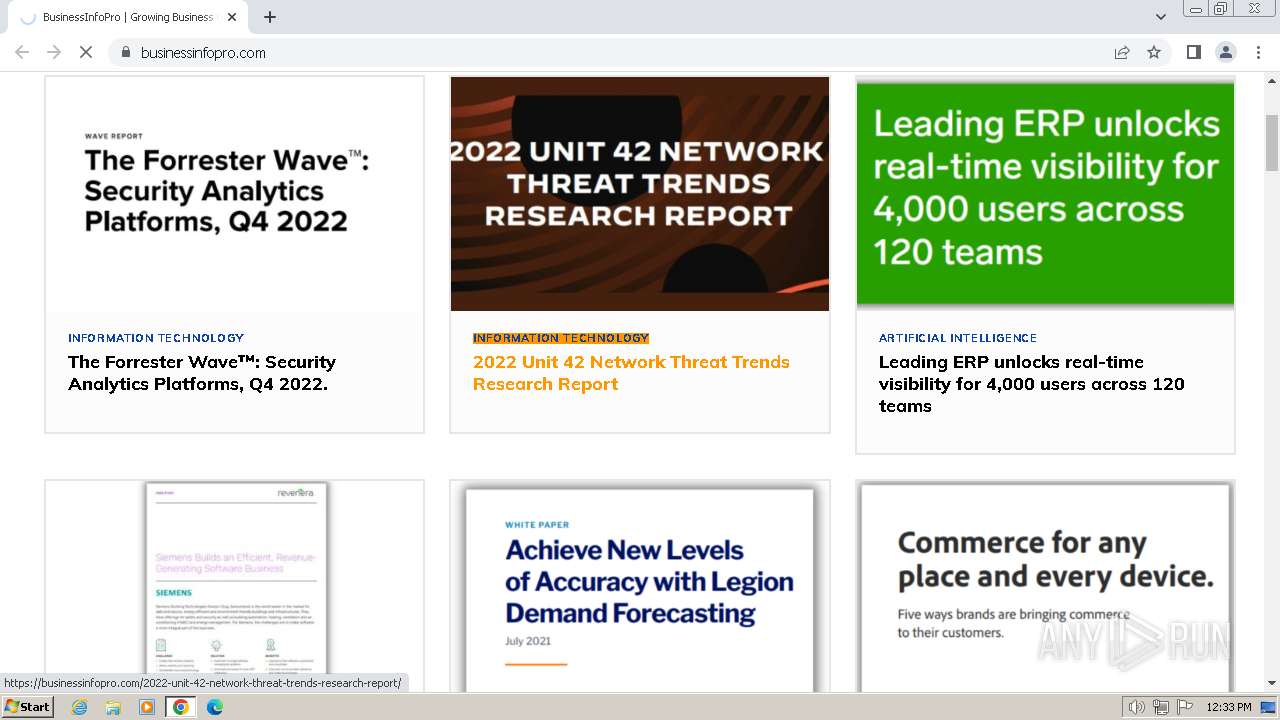
Task: Open Legion Demand Forecasting thumbnail
Action: (x=640, y=586)
